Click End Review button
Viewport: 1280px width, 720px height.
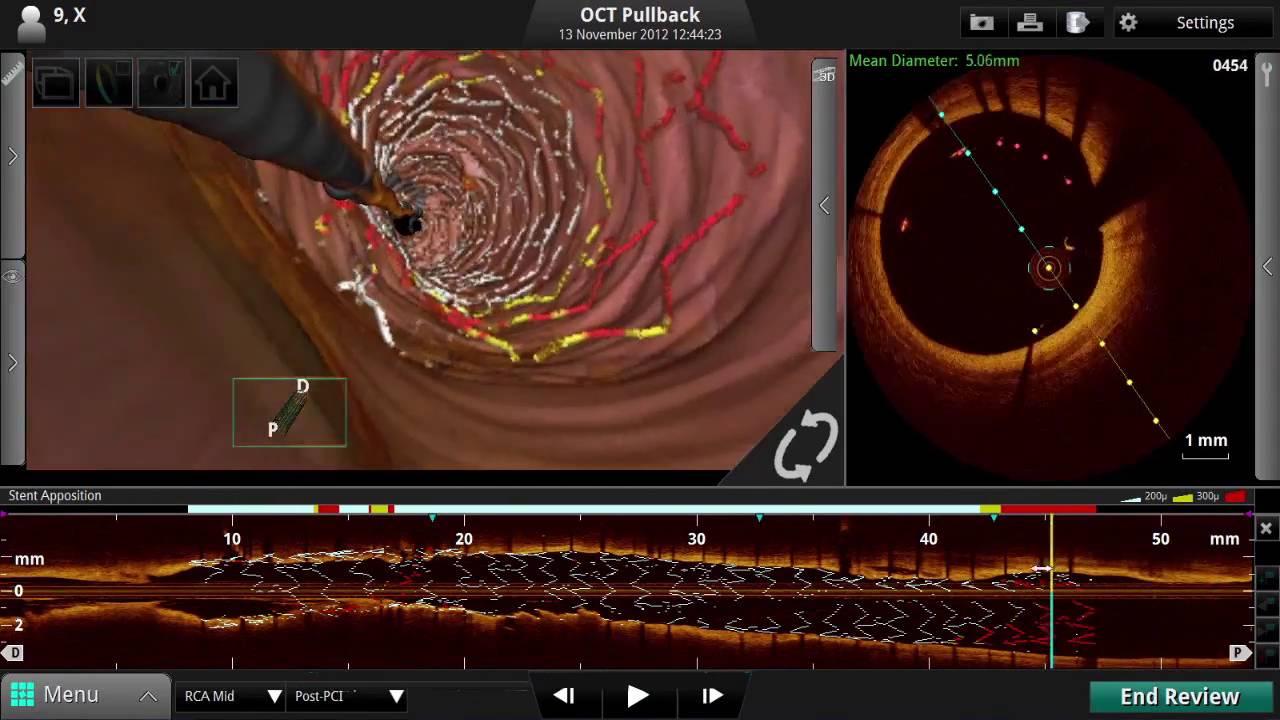[1179, 696]
